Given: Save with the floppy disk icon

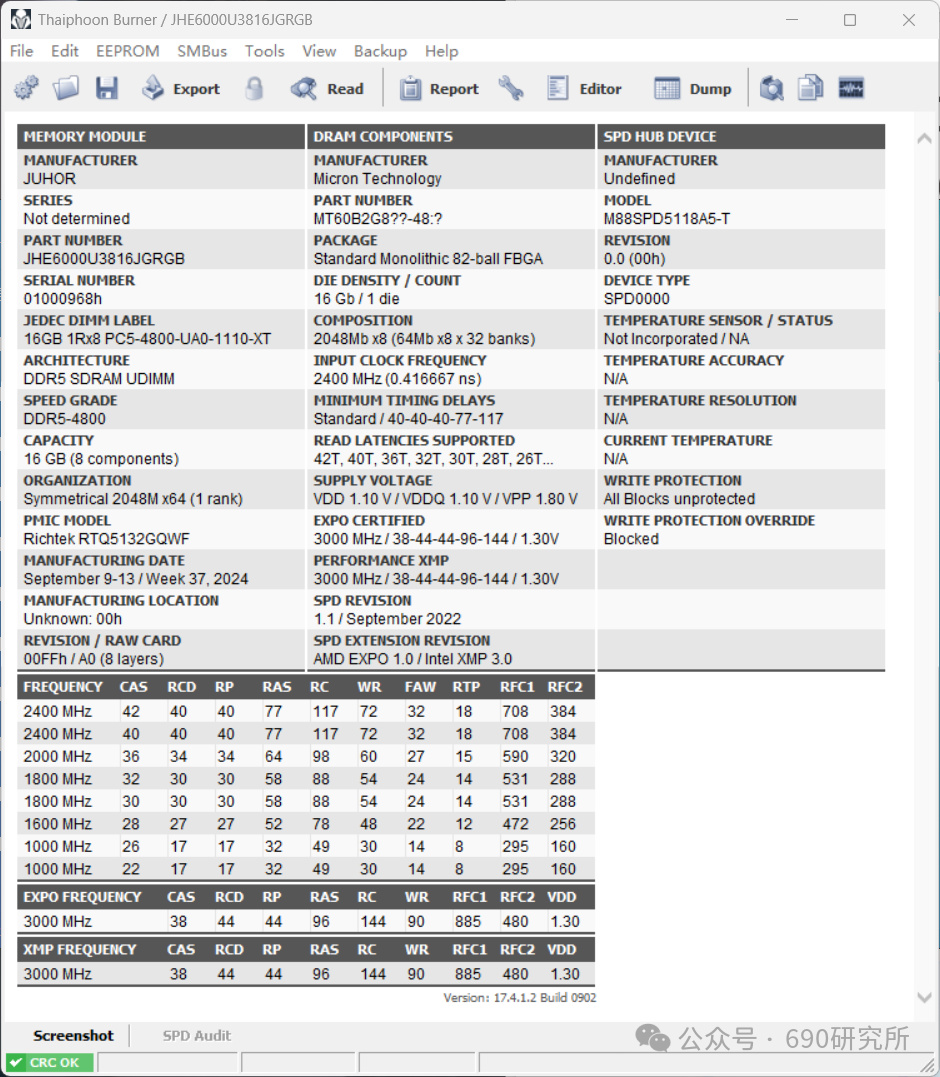Looking at the screenshot, I should click(x=106, y=89).
